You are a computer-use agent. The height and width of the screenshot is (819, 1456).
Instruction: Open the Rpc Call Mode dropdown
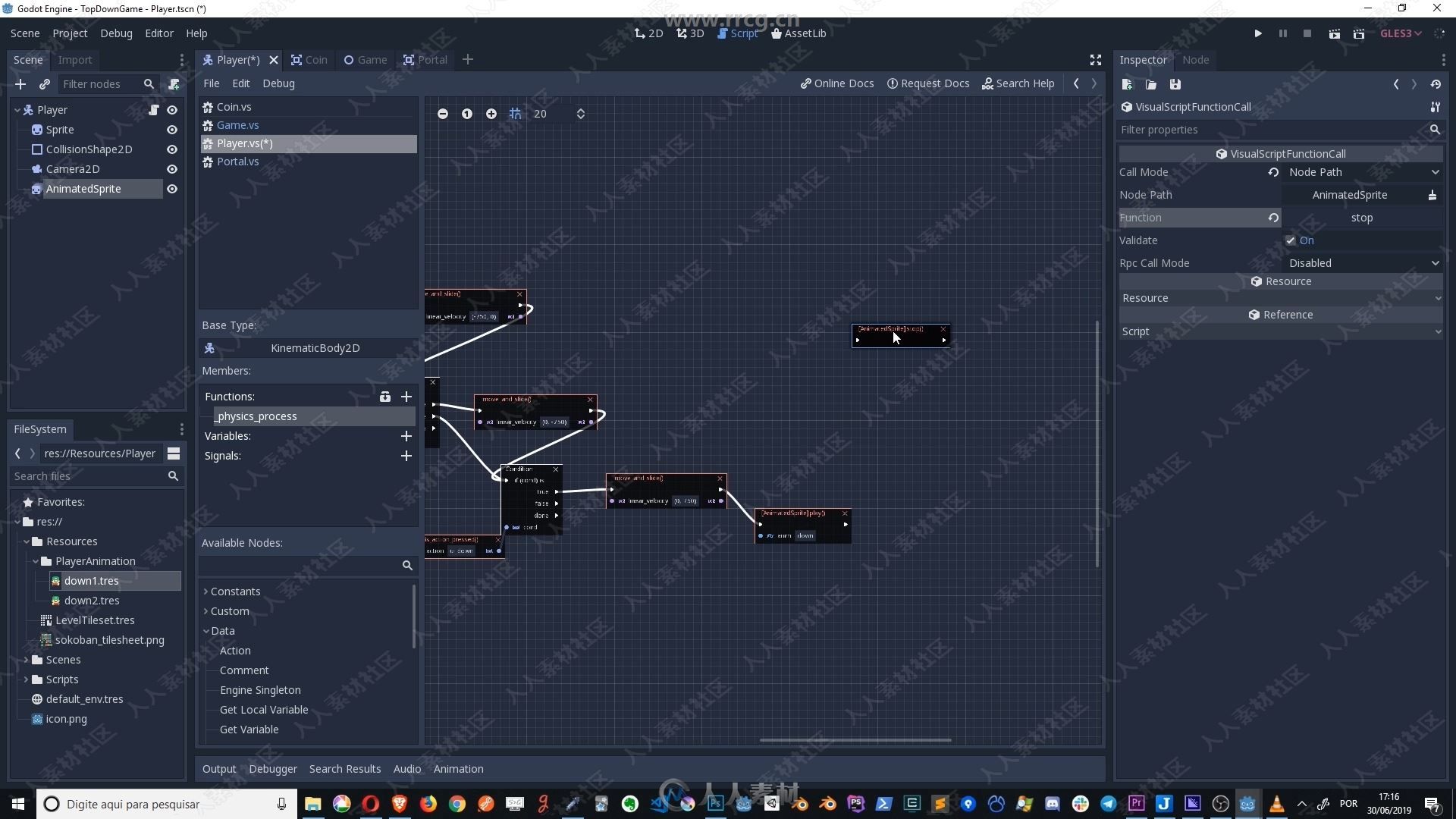(x=1362, y=262)
